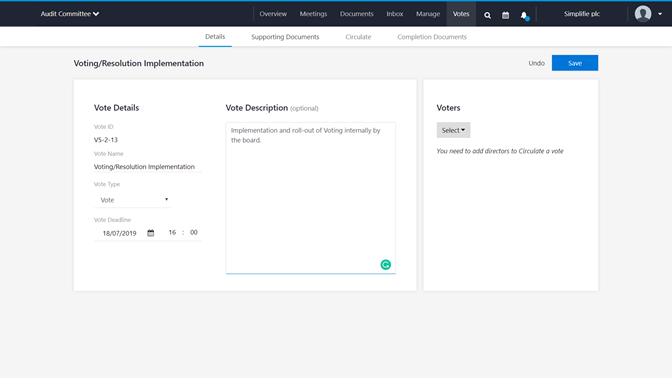672x378 pixels.
Task: Click the Simplifie plc company name
Action: (x=582, y=14)
